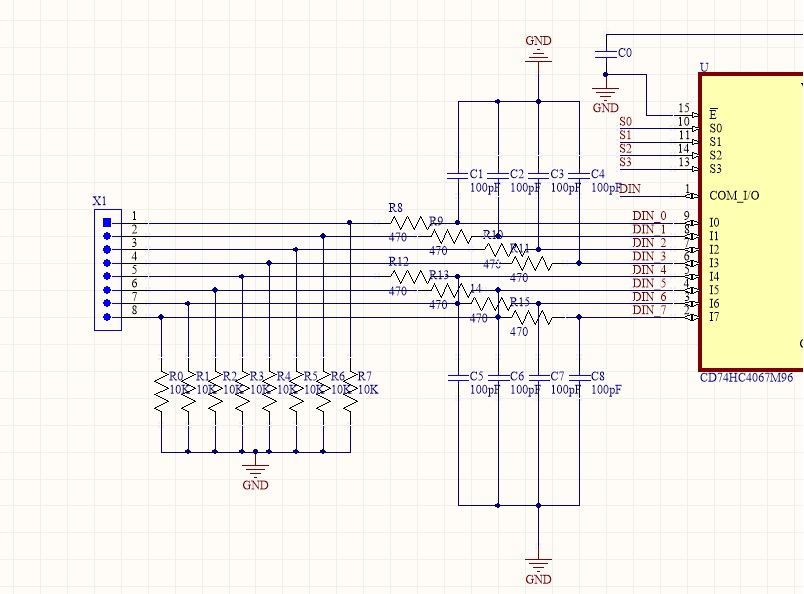Click the 100pF value of capacitor C8

(x=607, y=390)
